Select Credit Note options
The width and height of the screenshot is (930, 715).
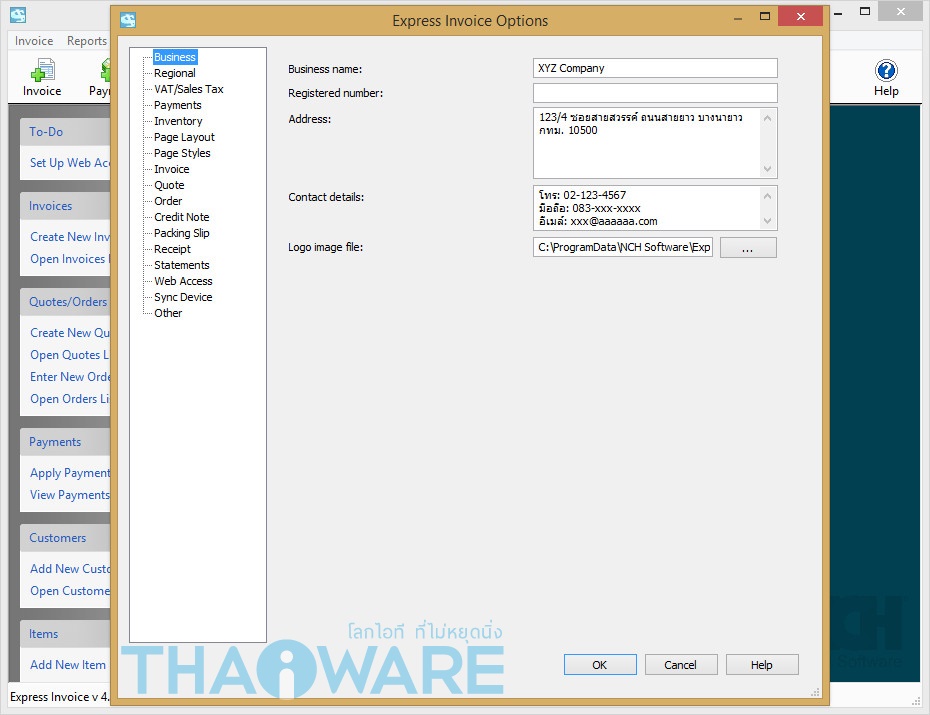point(181,217)
